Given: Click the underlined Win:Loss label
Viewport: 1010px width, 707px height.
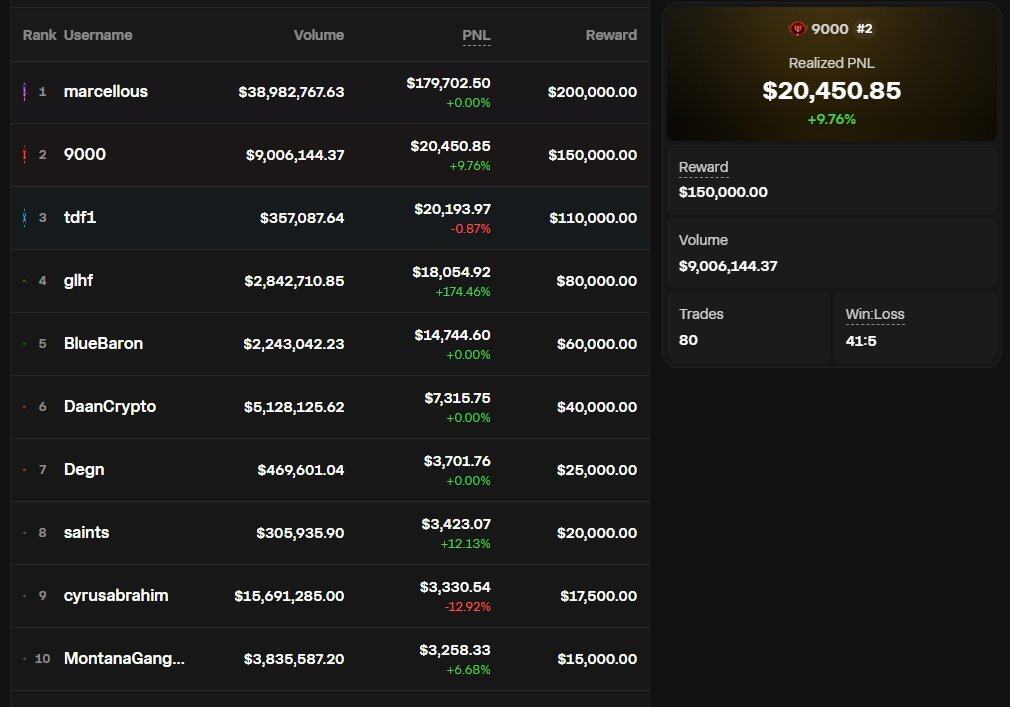Looking at the screenshot, I should 874,314.
